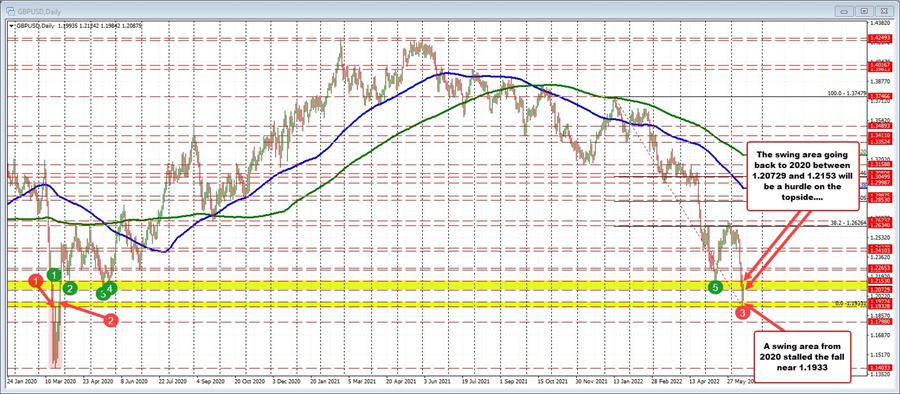Click the 28 Feb 2022 date label
Screen dimensions: 900x394
tap(666, 380)
